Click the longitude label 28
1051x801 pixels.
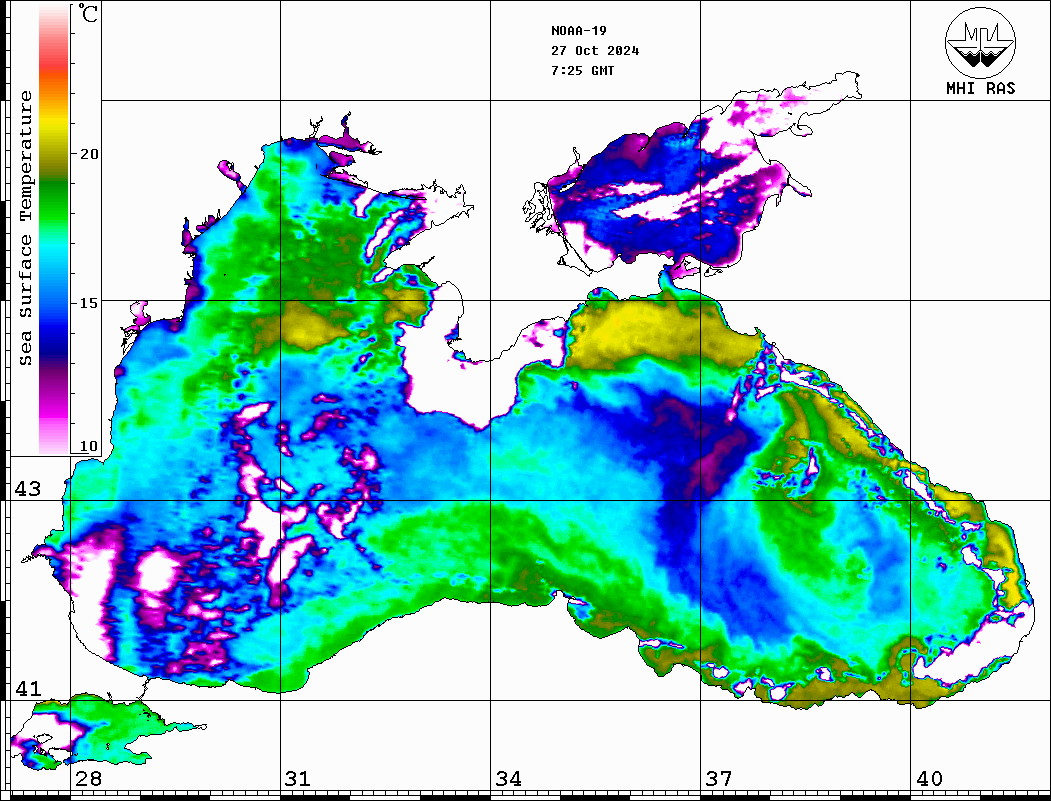[x=88, y=779]
